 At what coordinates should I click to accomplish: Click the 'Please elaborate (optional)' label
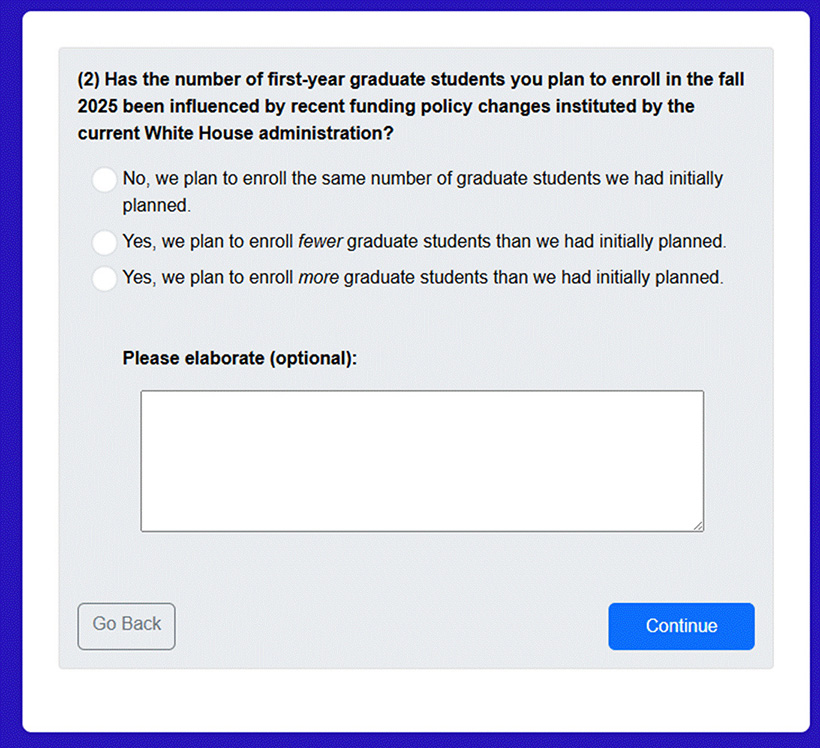pos(239,358)
